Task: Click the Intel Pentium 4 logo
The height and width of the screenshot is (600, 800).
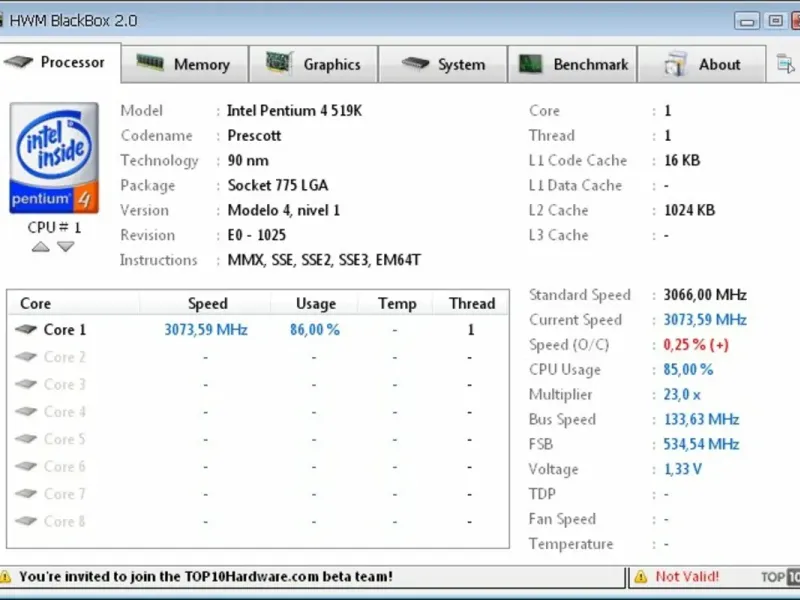Action: (54, 158)
